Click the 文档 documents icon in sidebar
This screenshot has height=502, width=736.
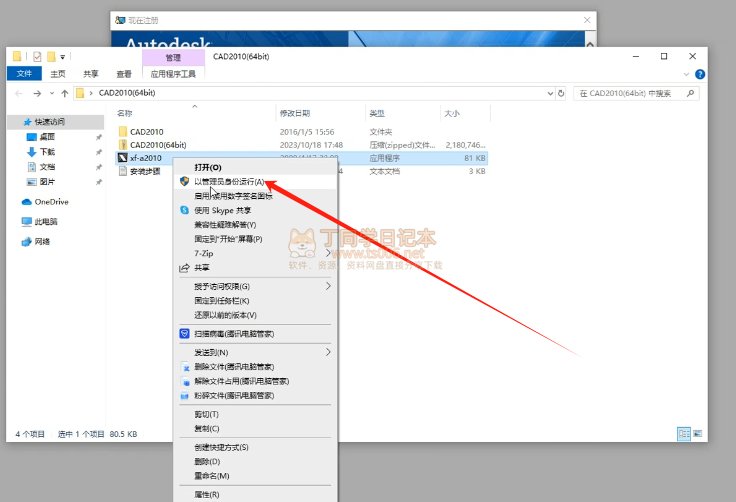point(31,167)
